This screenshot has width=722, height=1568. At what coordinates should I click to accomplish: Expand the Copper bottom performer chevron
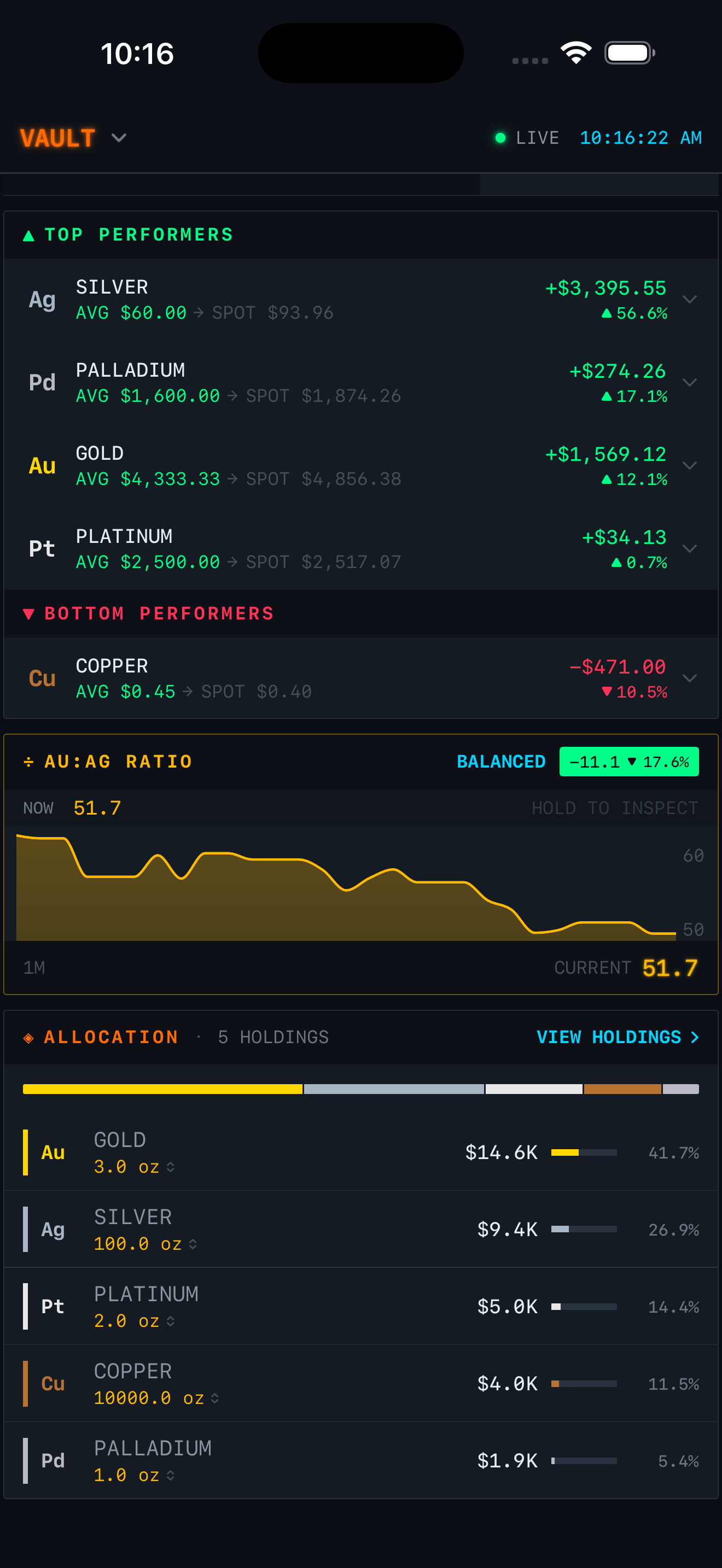689,678
